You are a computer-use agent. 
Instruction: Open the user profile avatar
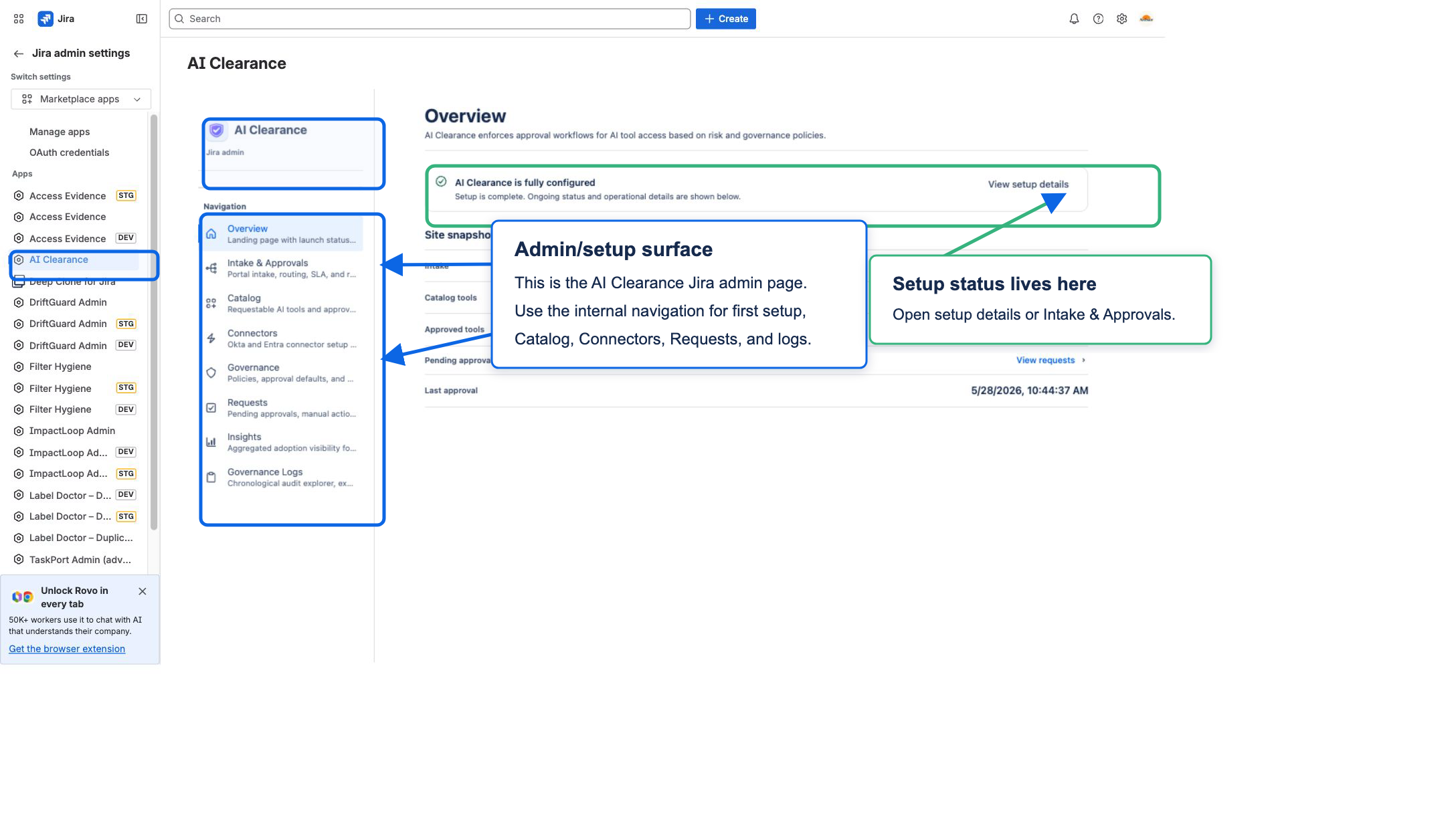1146,19
